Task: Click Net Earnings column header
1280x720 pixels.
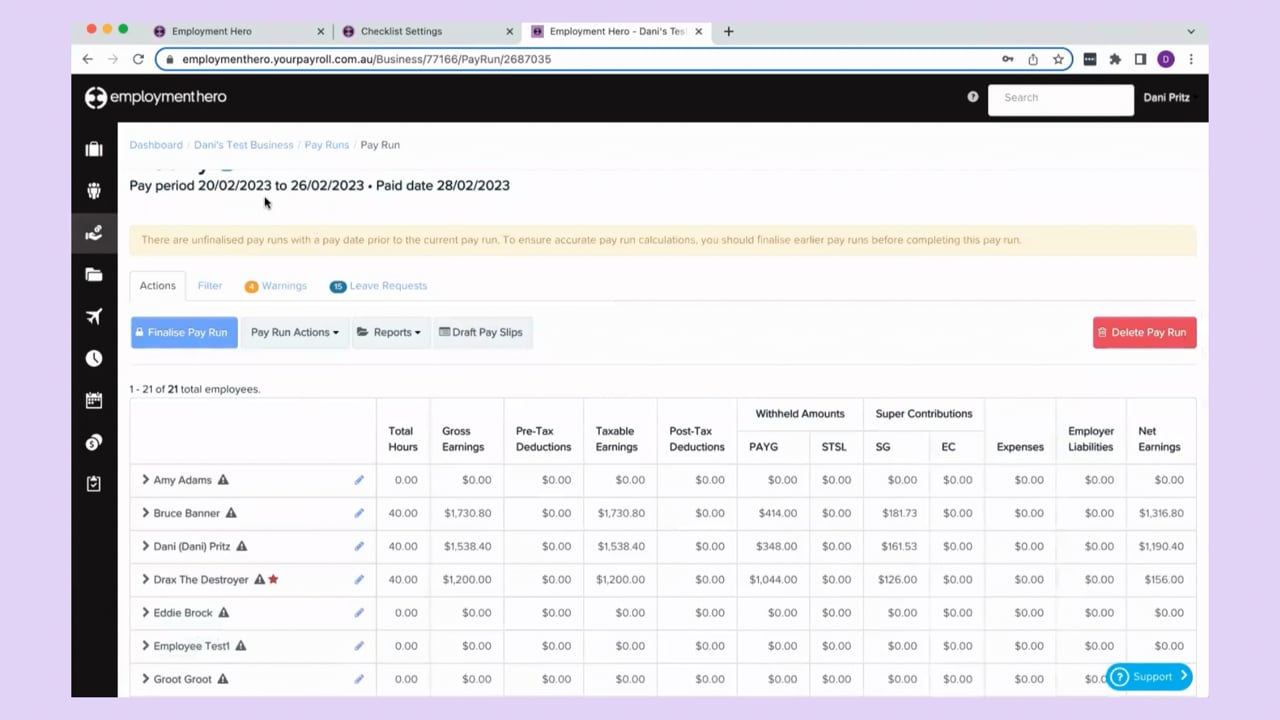Action: (x=1159, y=439)
